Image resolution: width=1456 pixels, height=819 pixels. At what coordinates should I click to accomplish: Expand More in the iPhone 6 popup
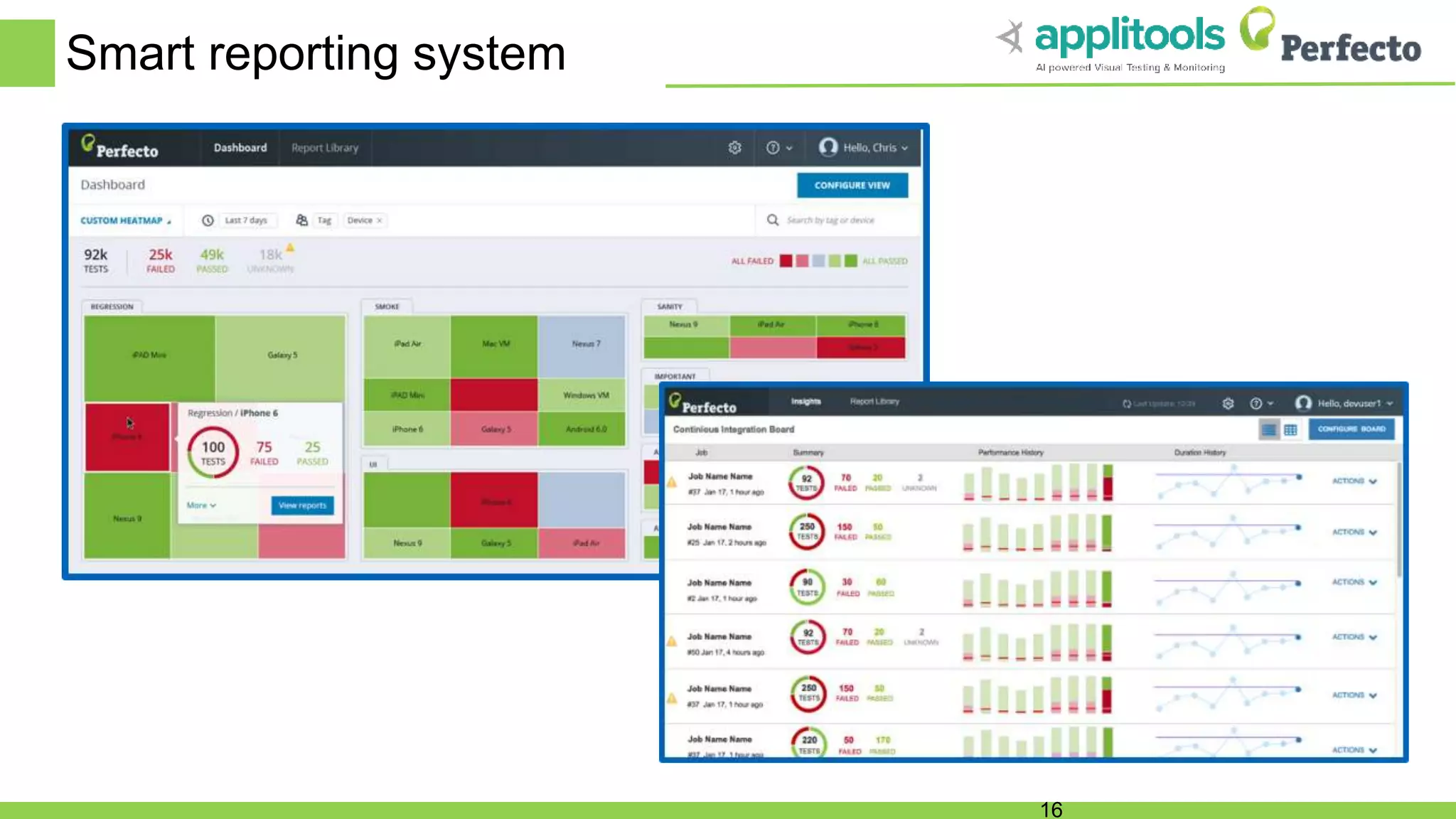[x=201, y=505]
